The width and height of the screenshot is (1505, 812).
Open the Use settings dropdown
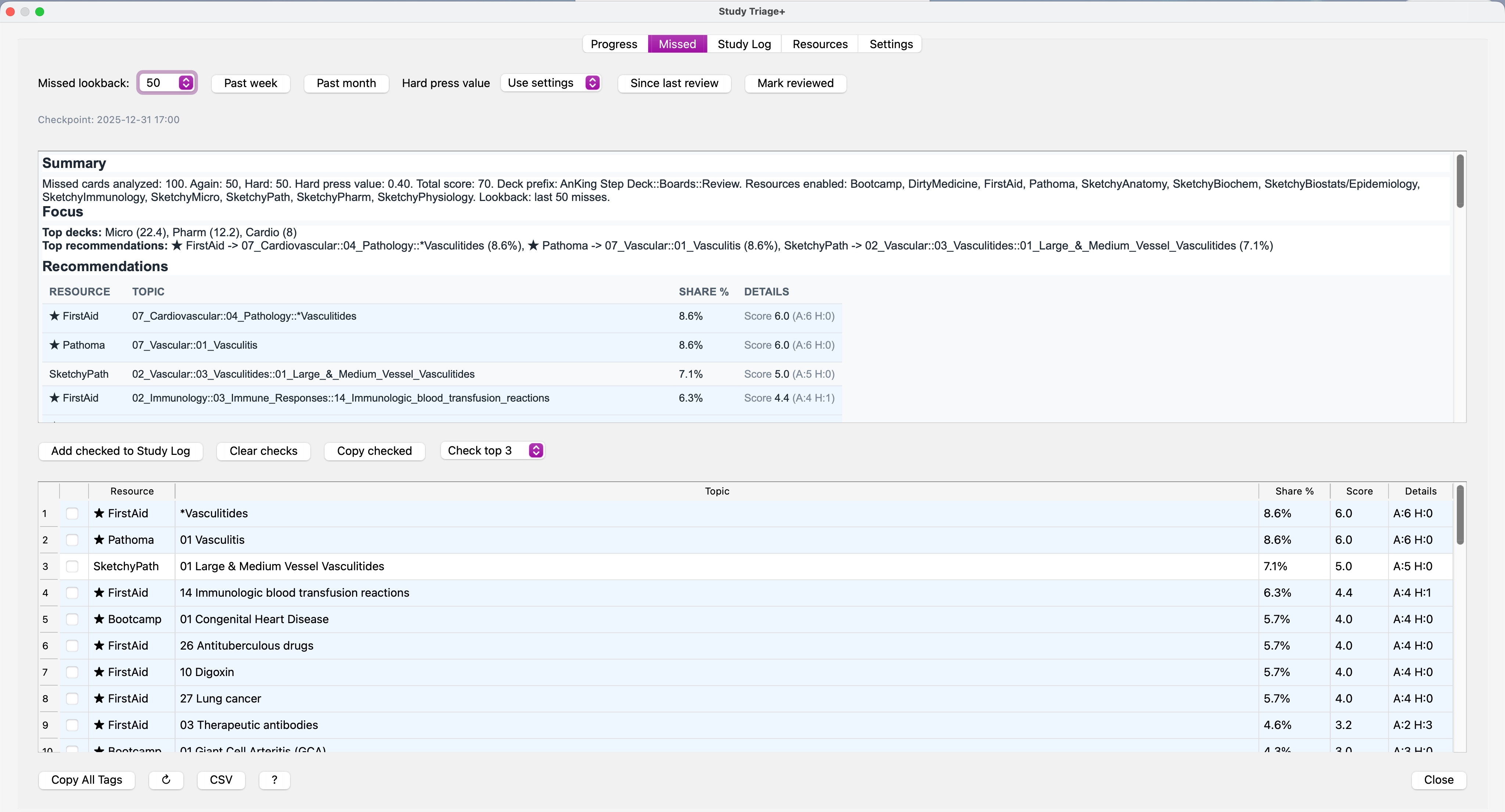click(x=552, y=83)
